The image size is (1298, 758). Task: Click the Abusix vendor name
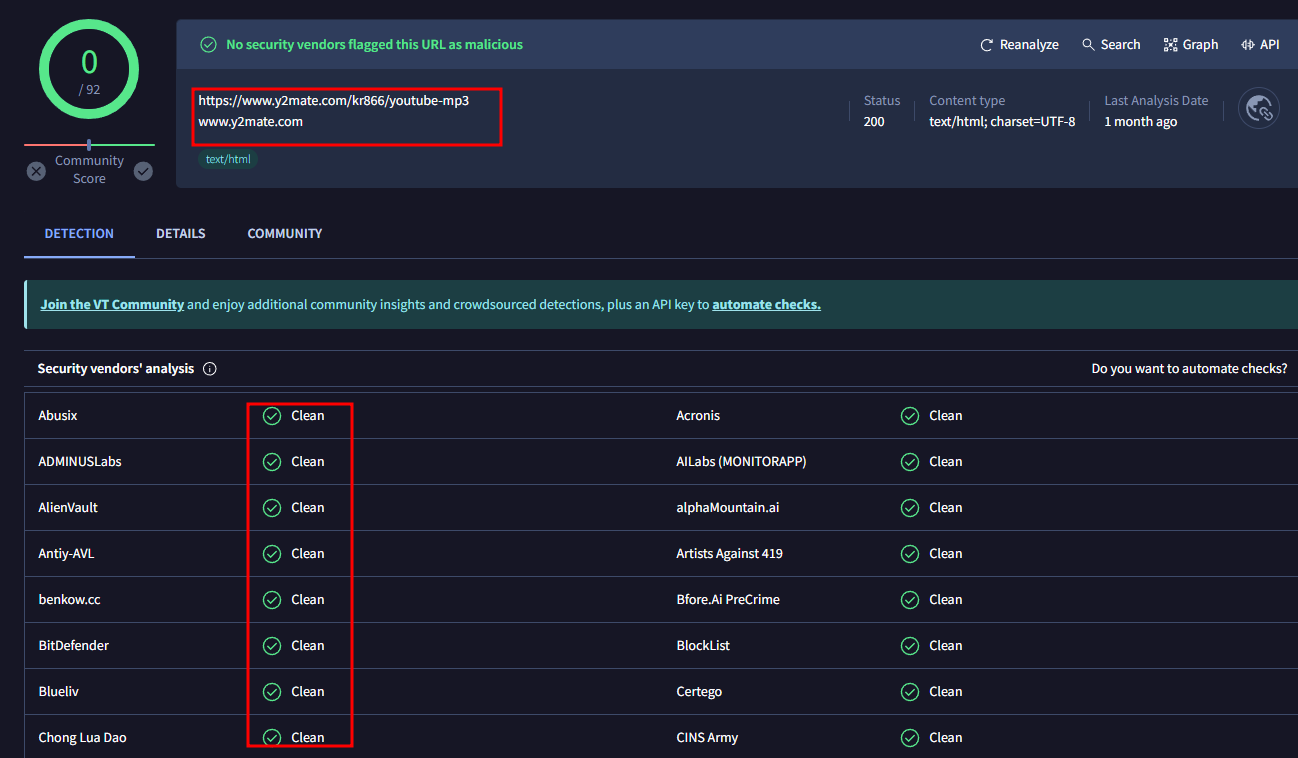[58, 415]
